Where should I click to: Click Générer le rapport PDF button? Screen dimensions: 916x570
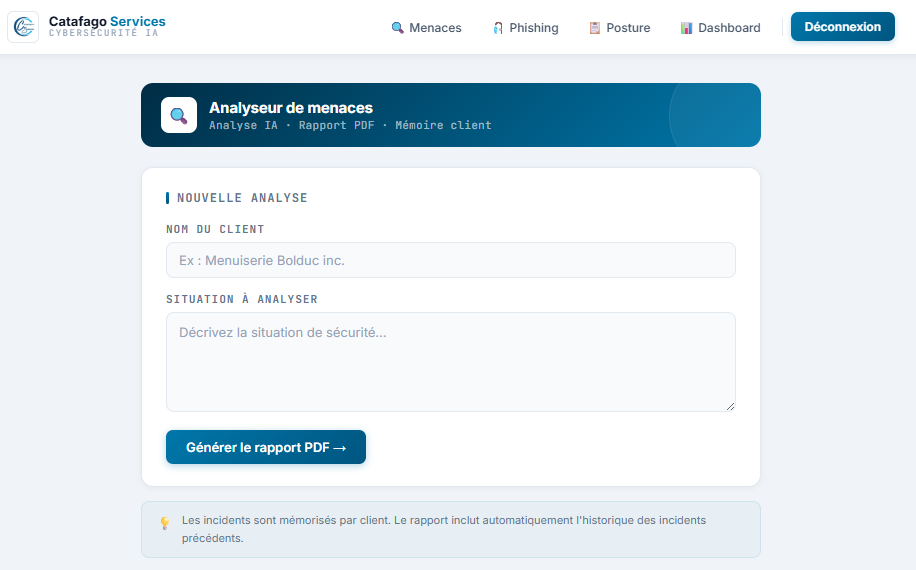click(266, 447)
